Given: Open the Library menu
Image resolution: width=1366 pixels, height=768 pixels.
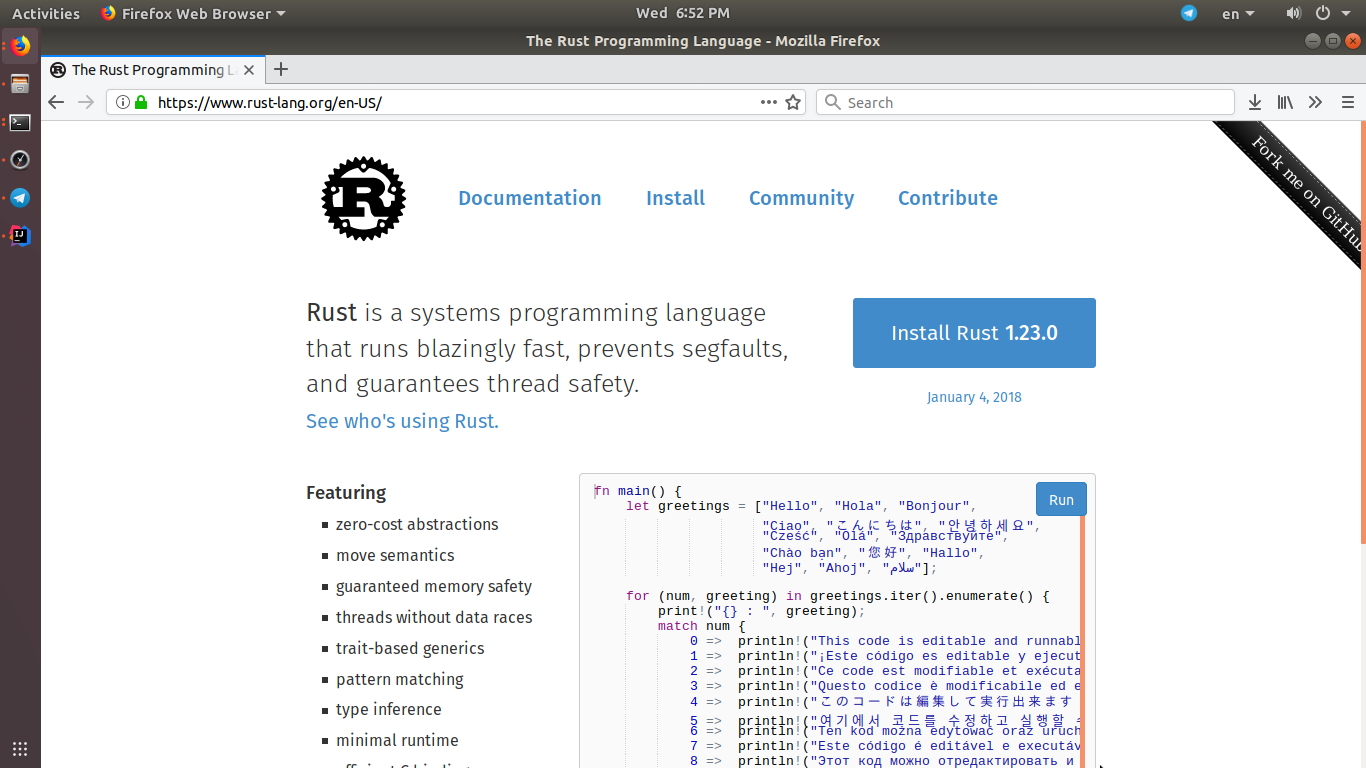Looking at the screenshot, I should click(x=1285, y=102).
